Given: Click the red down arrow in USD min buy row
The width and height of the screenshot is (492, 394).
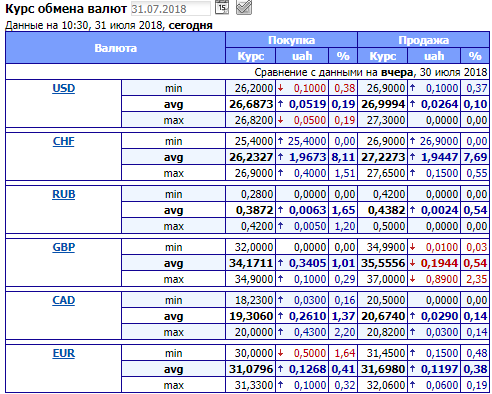Looking at the screenshot, I should point(281,88).
